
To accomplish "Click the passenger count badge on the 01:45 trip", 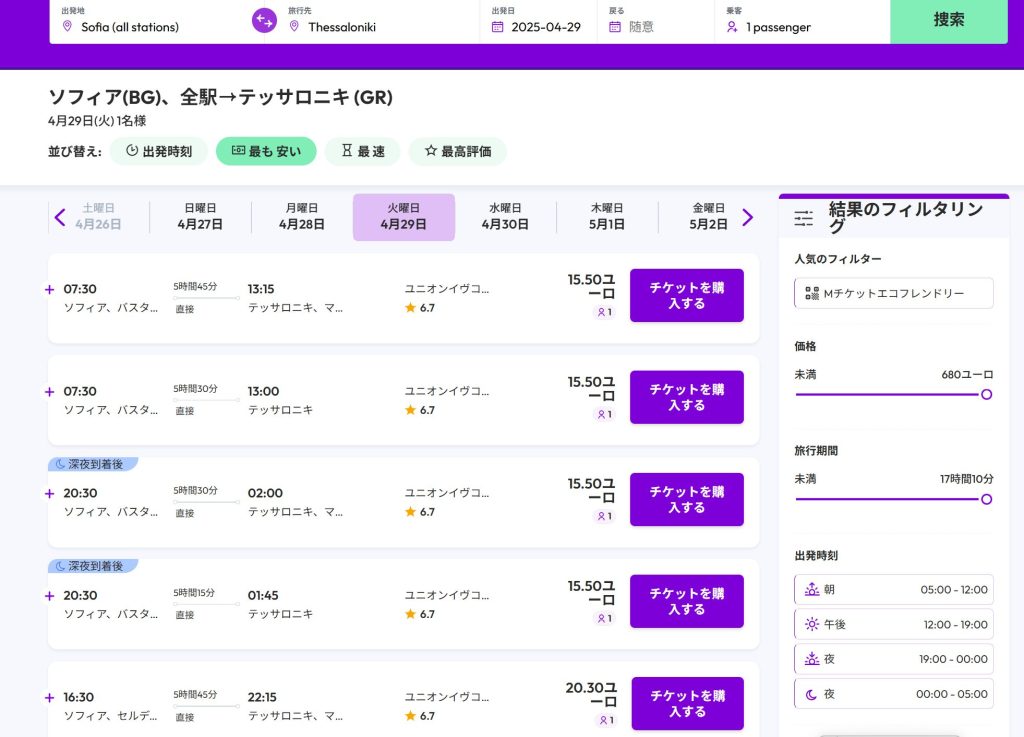I will click(x=605, y=618).
